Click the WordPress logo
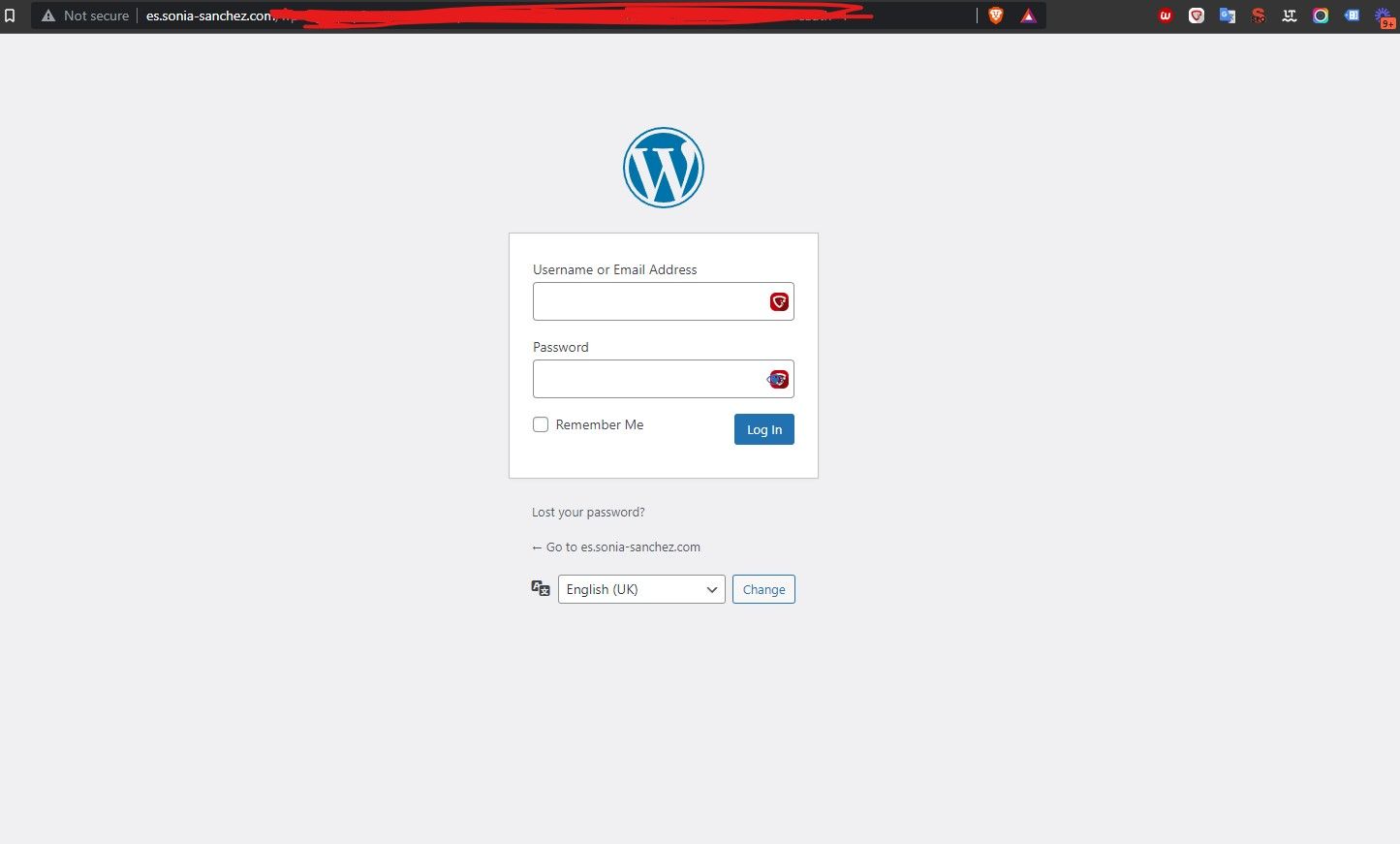The width and height of the screenshot is (1400, 844). click(664, 168)
